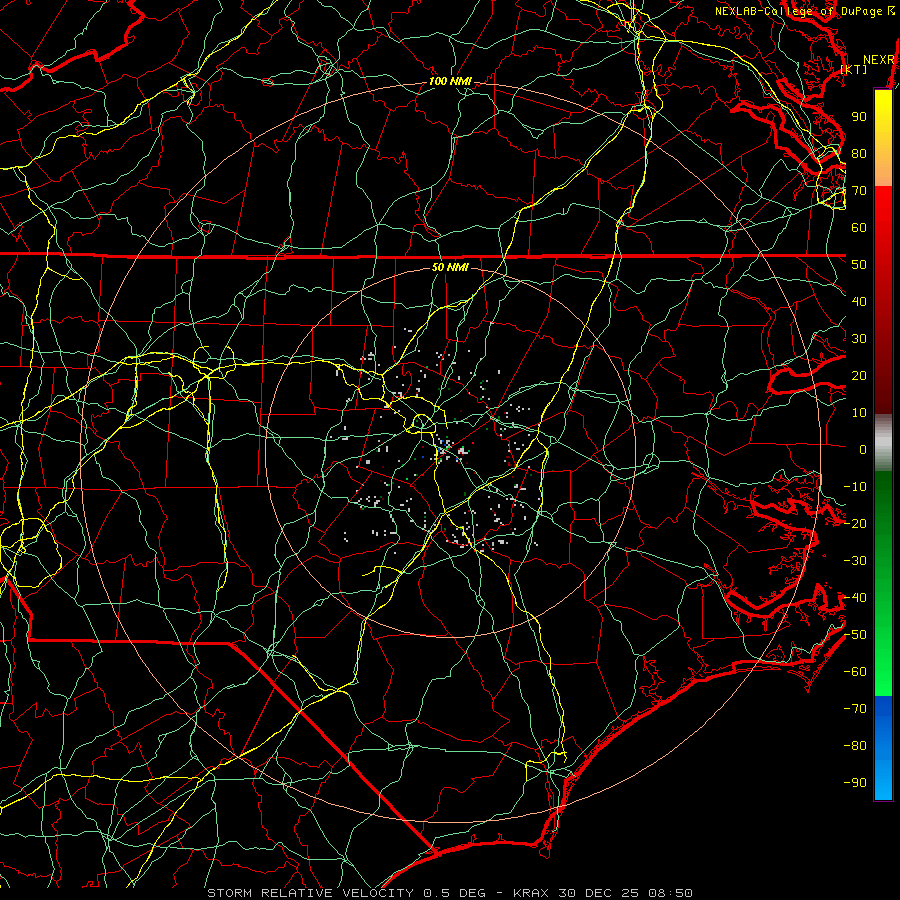Click the KRAX radar site identifier
Image resolution: width=900 pixels, height=900 pixels.
tap(530, 893)
